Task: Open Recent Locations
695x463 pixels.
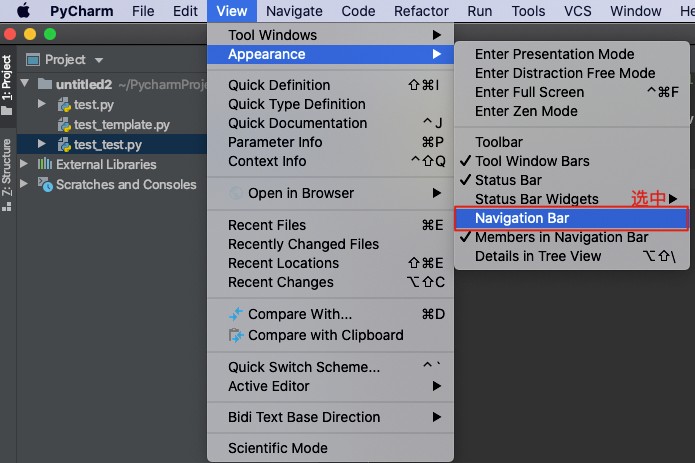Action: (x=330, y=263)
